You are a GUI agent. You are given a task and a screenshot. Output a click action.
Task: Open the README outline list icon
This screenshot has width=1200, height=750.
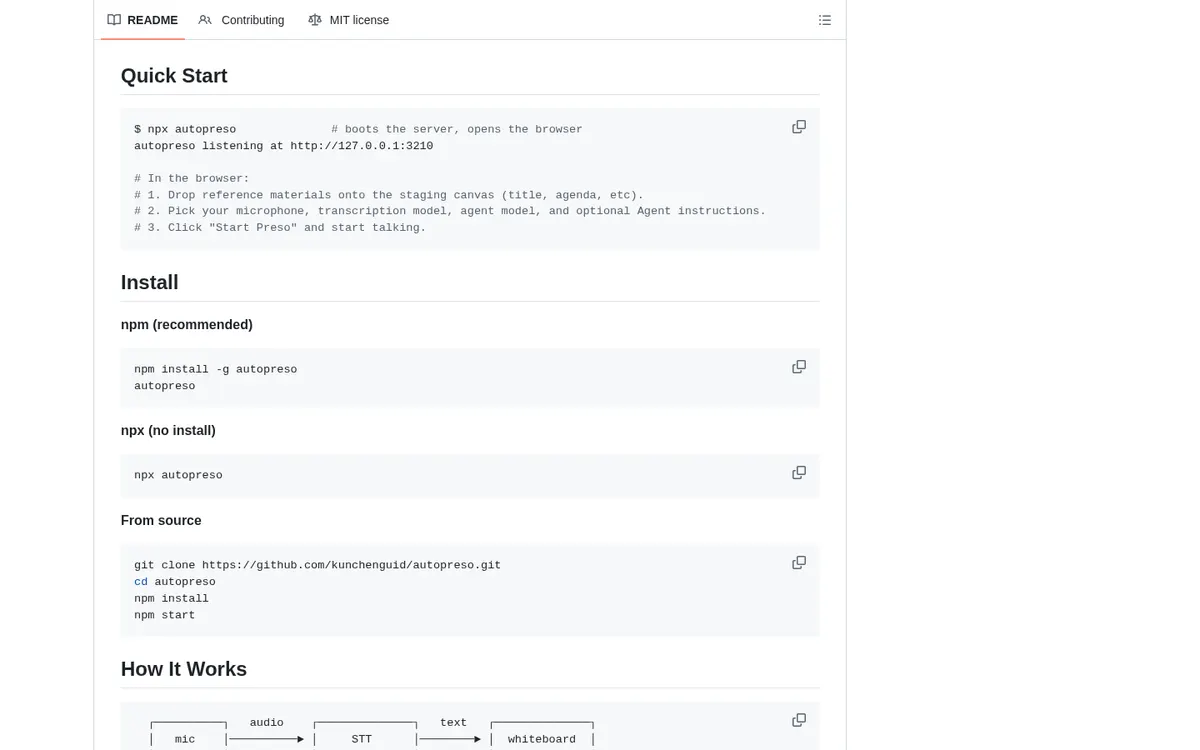click(x=825, y=20)
